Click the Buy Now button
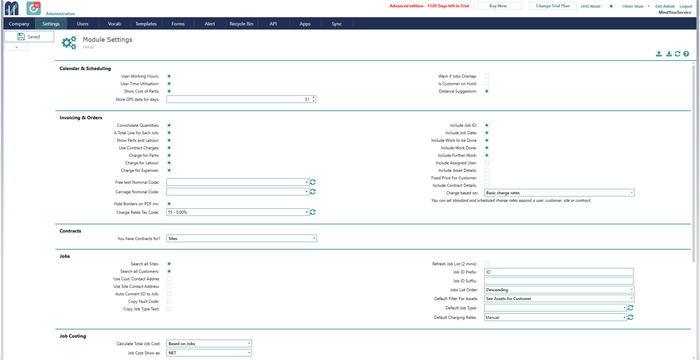The image size is (700, 360). point(498,6)
